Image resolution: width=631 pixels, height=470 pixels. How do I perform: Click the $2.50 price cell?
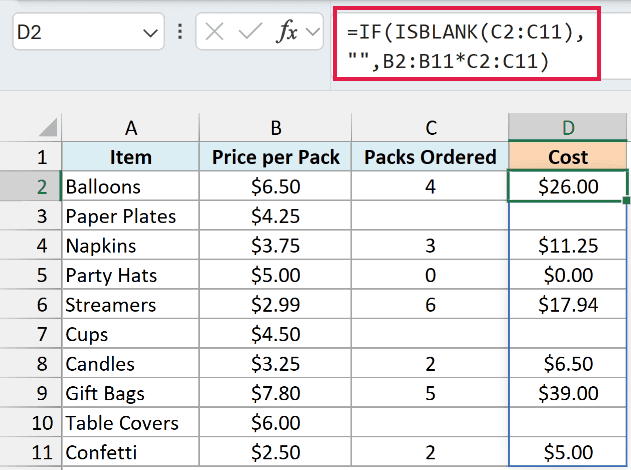click(x=276, y=452)
